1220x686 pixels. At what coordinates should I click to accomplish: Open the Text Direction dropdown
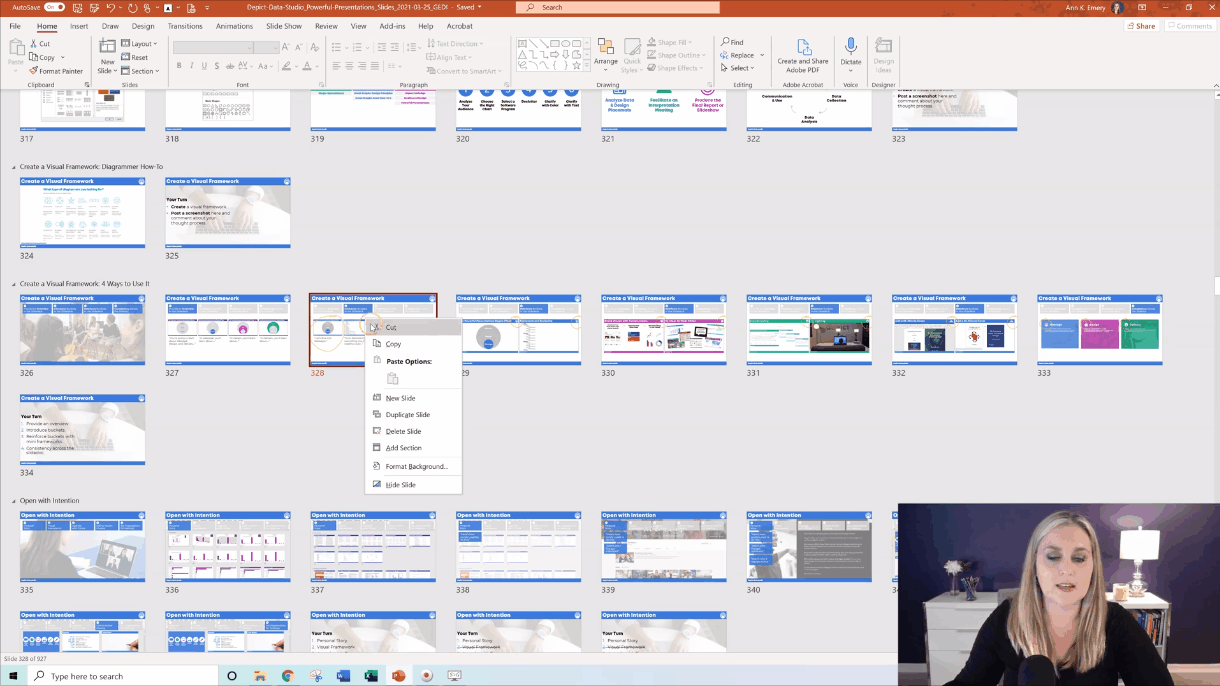tap(454, 44)
